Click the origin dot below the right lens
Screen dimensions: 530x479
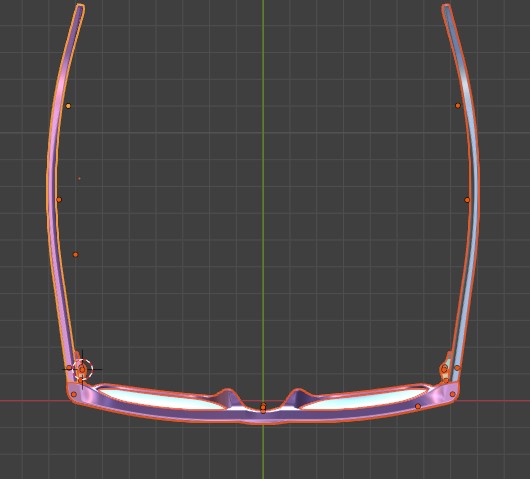pyautogui.click(x=418, y=406)
